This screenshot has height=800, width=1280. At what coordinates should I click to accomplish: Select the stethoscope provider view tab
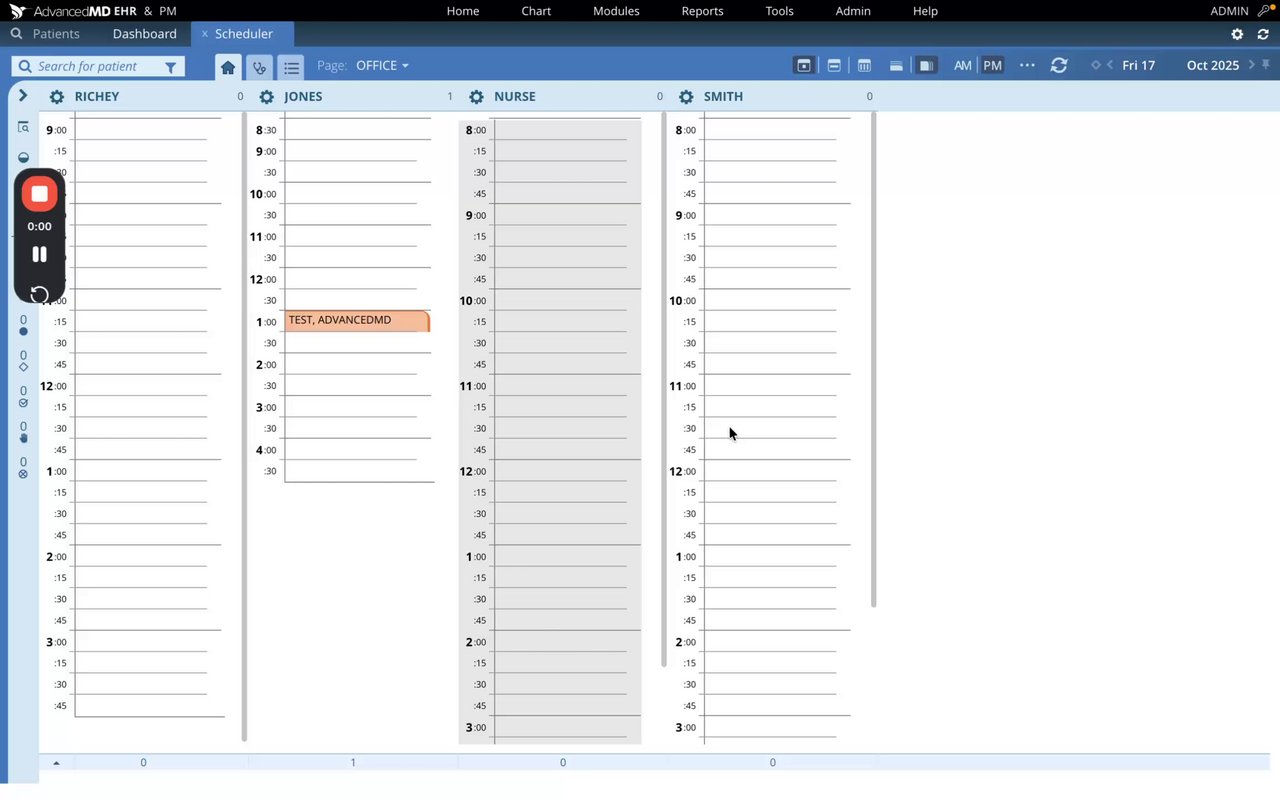coord(259,67)
